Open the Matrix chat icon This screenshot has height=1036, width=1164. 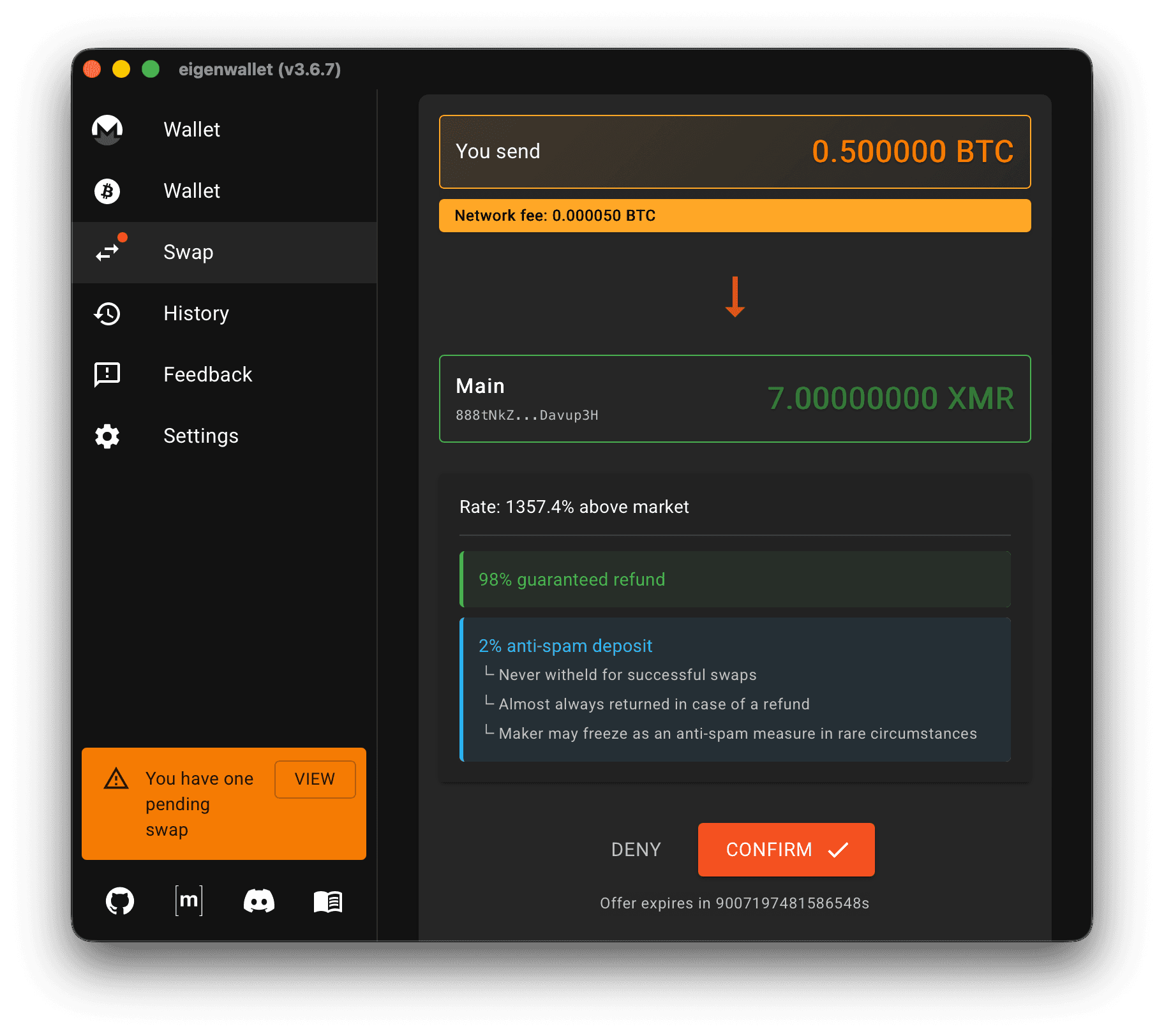[189, 901]
